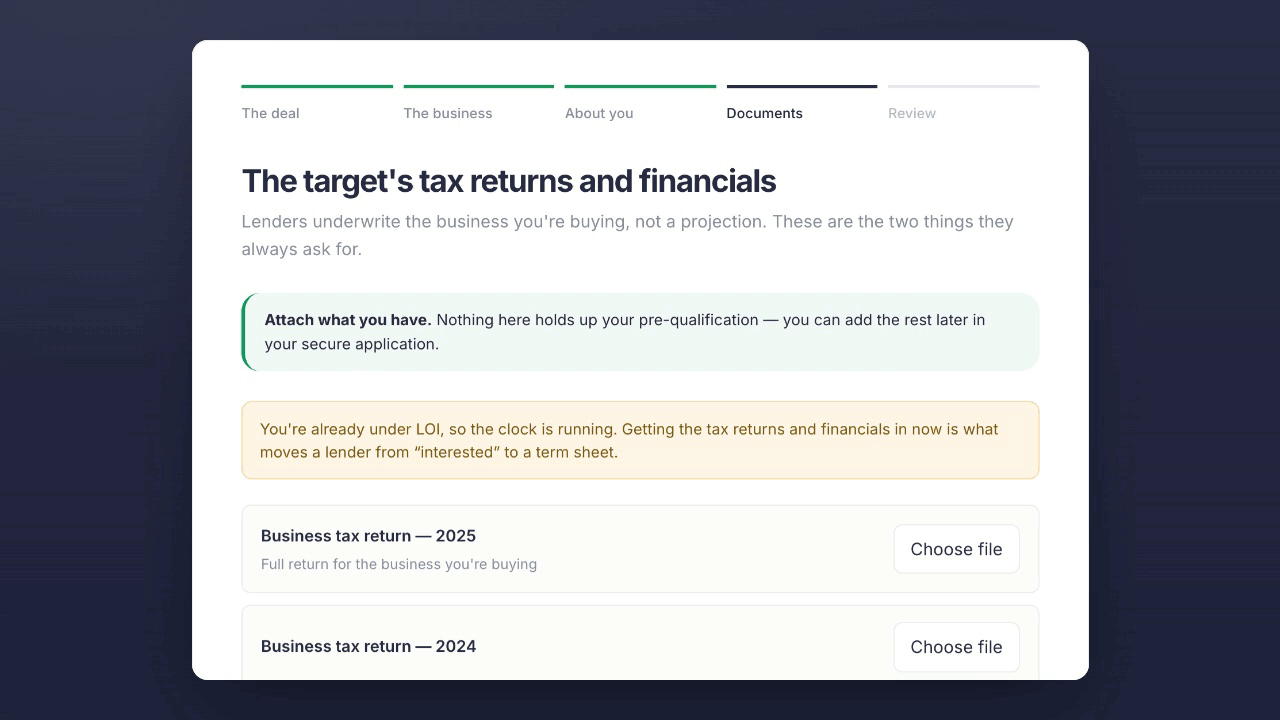Select the current 'Documents' step label

764,113
